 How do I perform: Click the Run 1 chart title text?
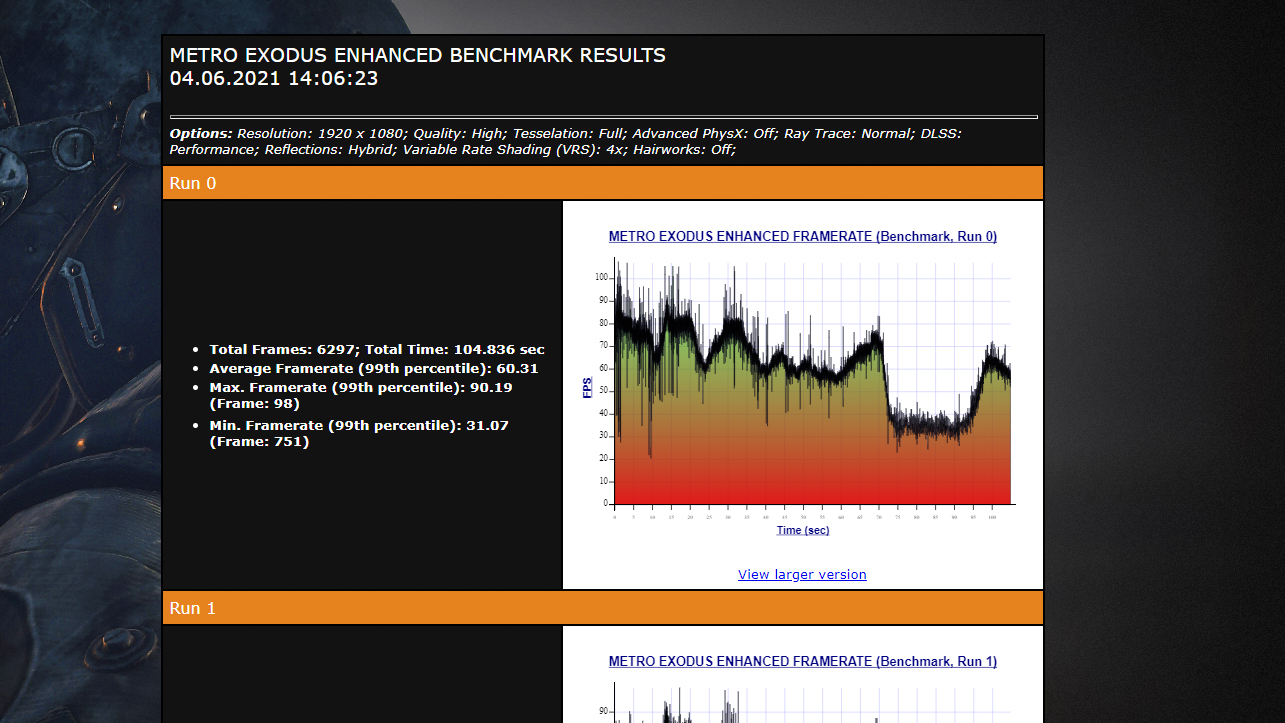pyautogui.click(x=802, y=662)
